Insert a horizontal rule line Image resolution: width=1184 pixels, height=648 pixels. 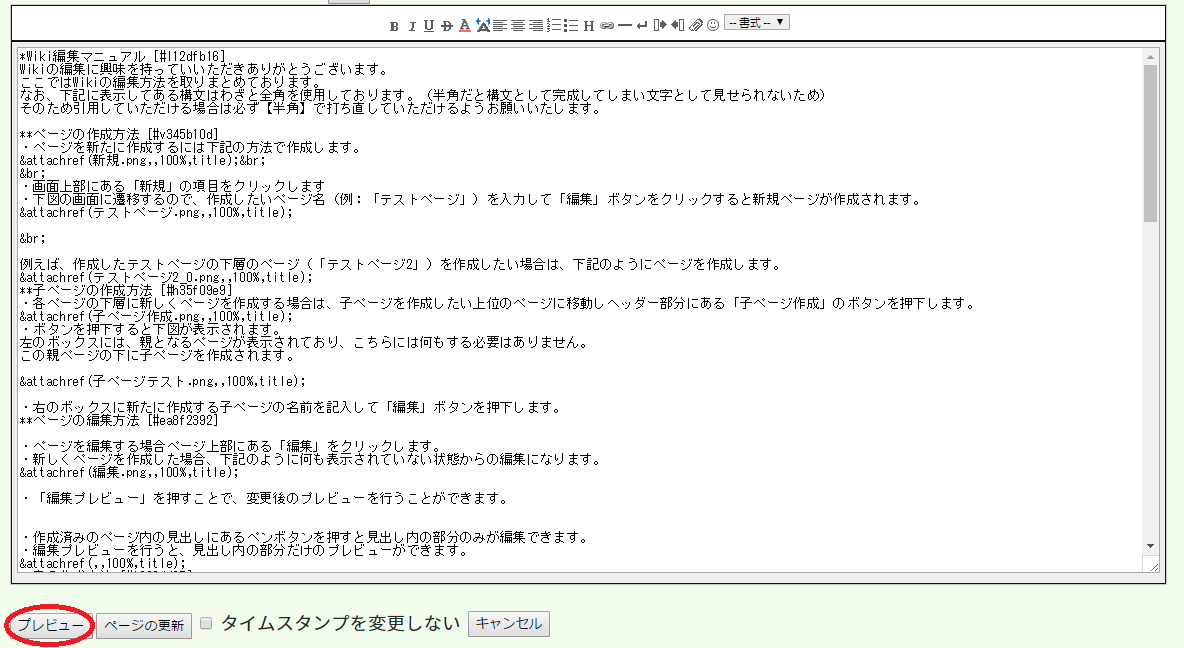(x=624, y=25)
